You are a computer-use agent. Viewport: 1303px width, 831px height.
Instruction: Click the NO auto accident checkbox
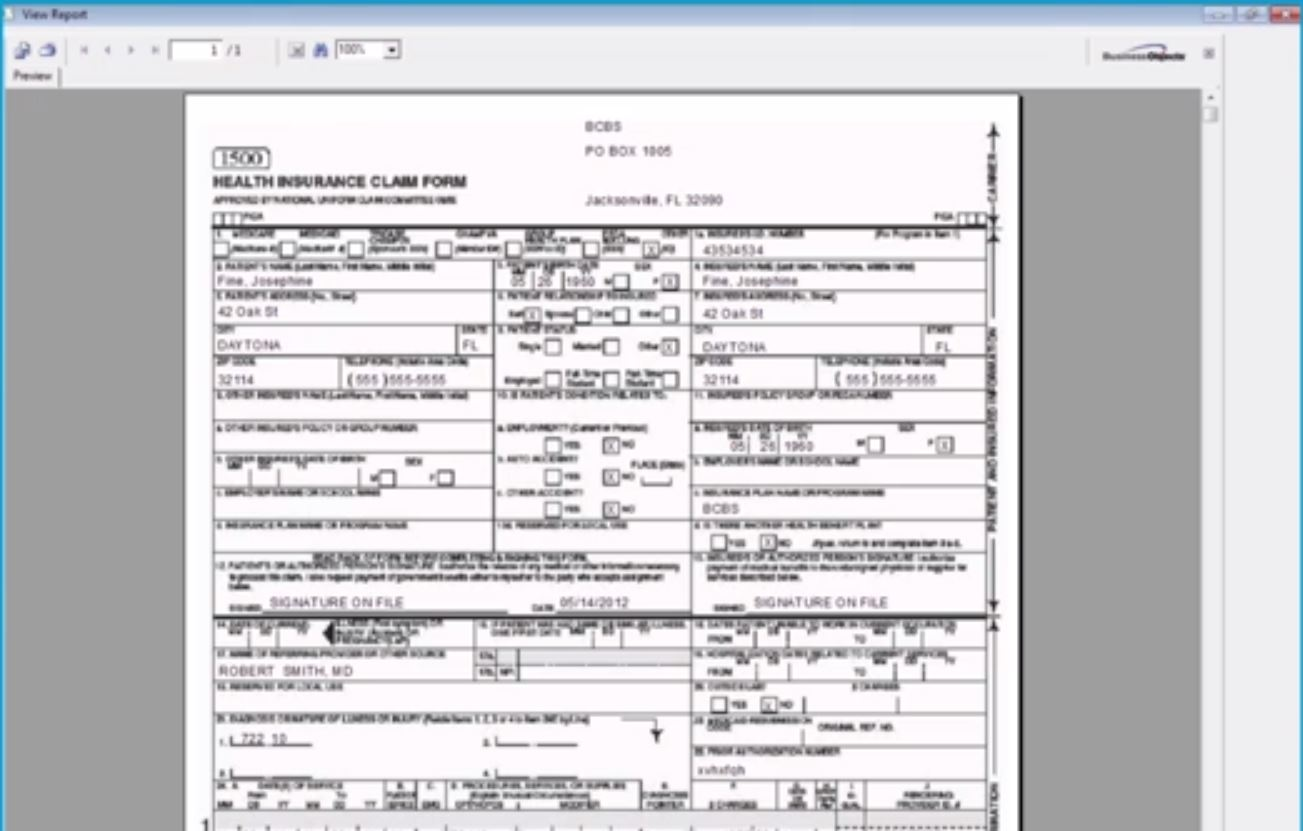tap(611, 477)
